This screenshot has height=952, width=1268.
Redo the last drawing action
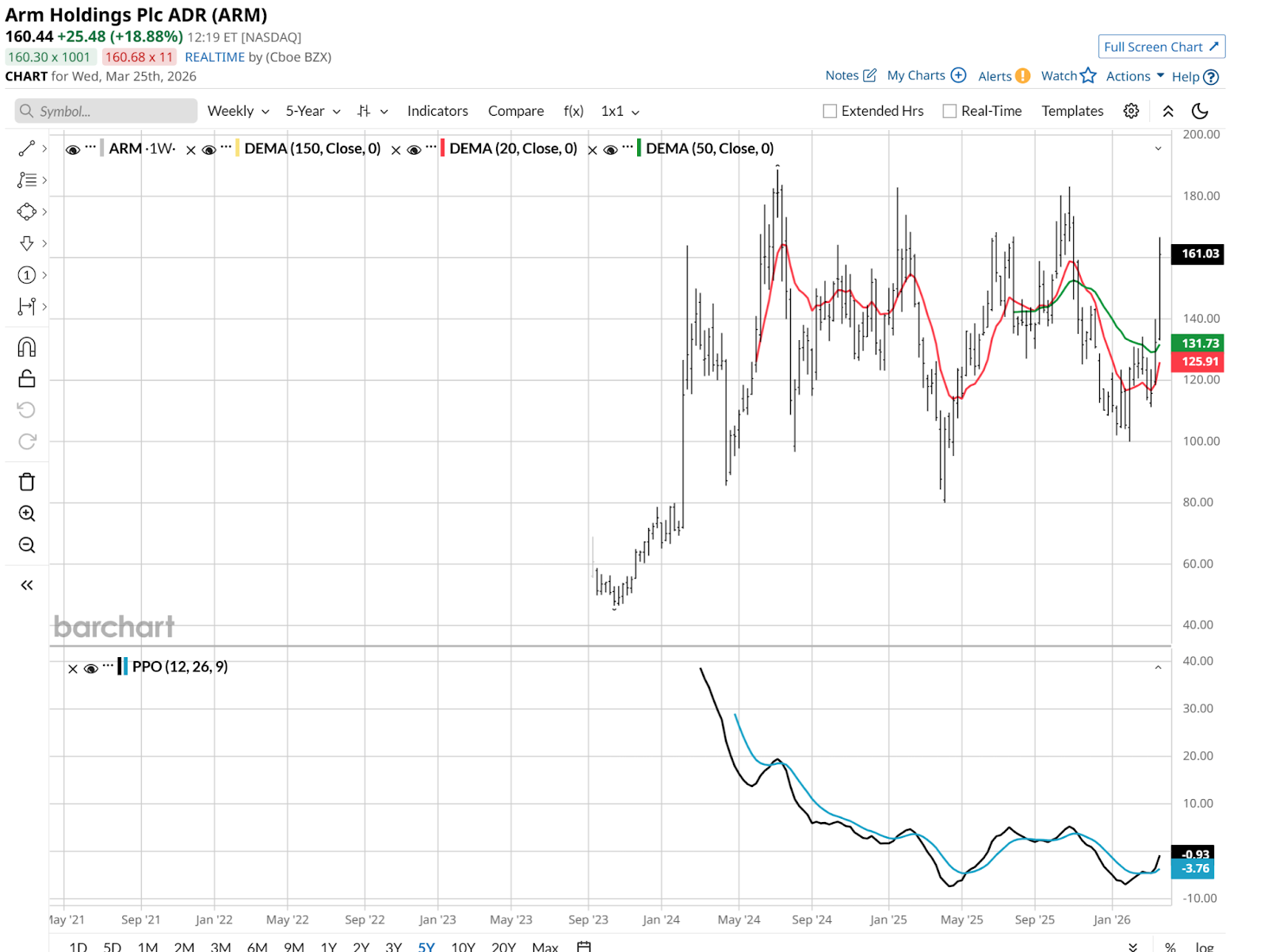pos(27,442)
